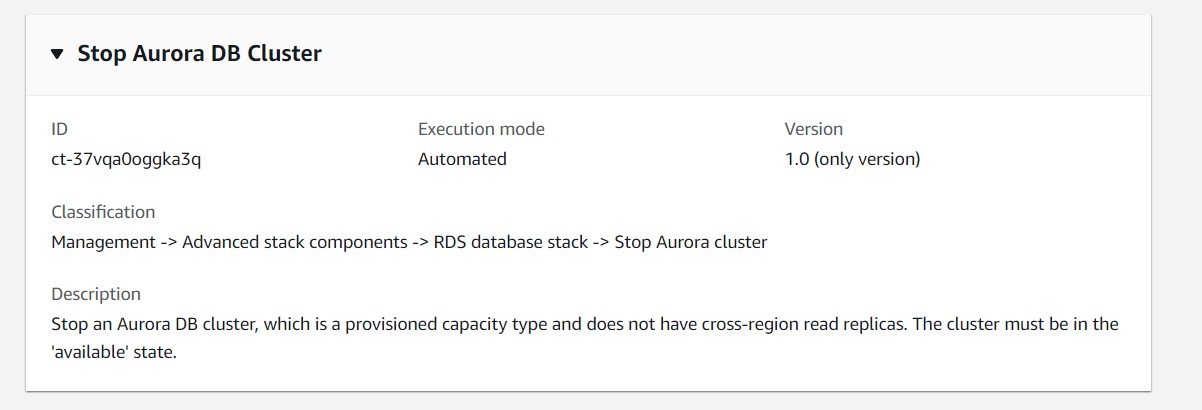The image size is (1202, 410).
Task: Collapse the Stop Aurora DB Cluster section
Action: [x=57, y=54]
